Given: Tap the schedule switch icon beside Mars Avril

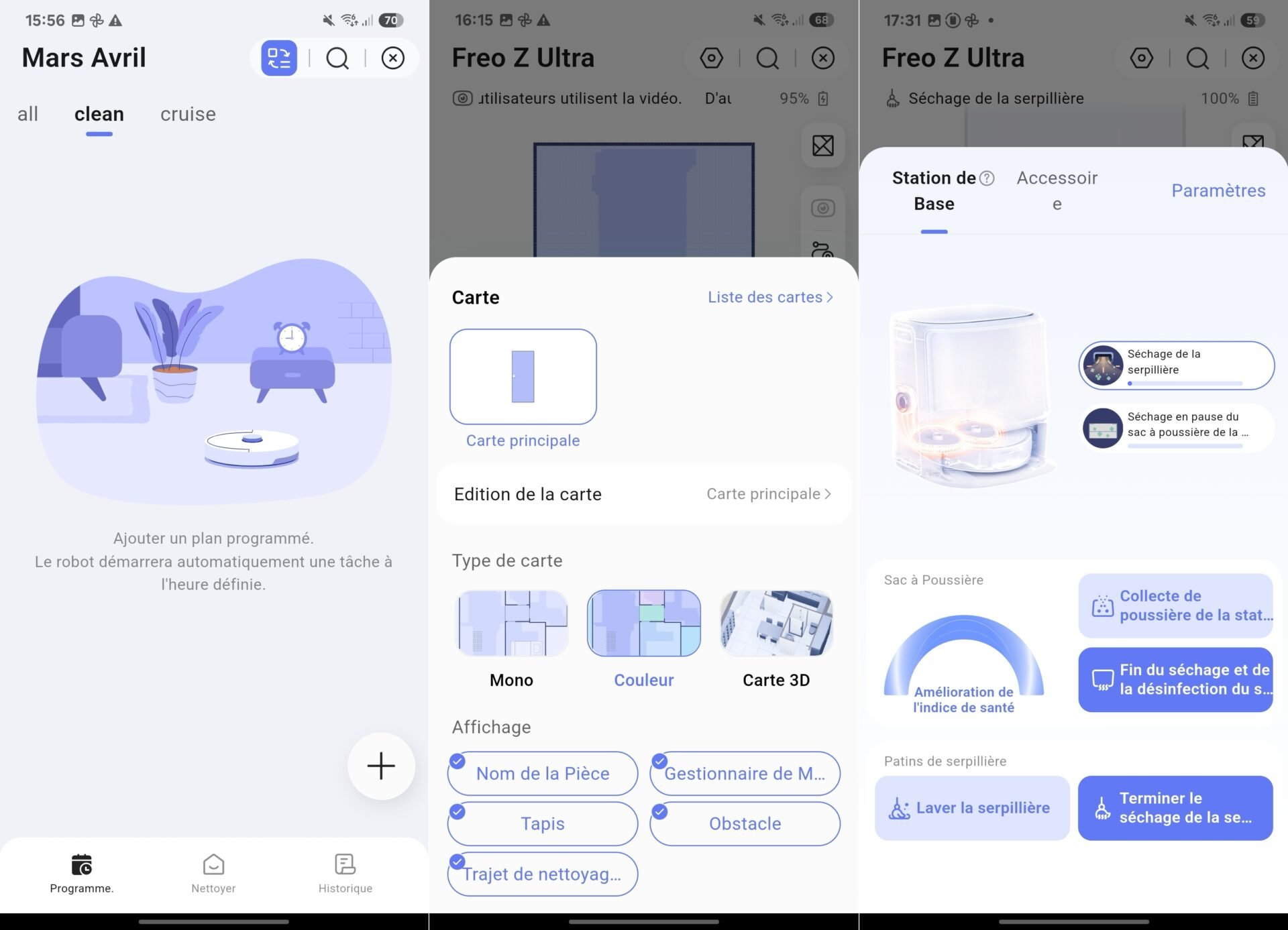Looking at the screenshot, I should tap(279, 58).
